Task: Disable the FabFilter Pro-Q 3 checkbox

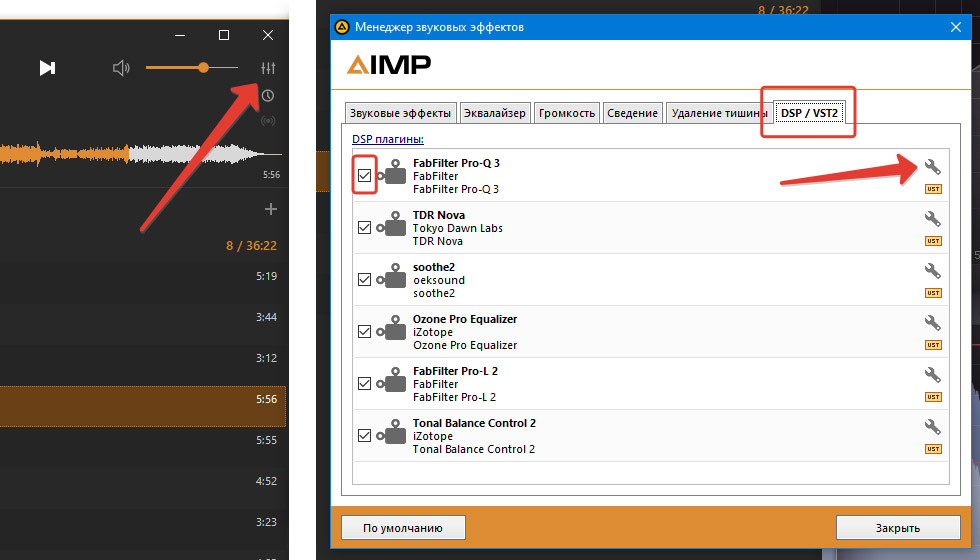Action: coord(364,176)
